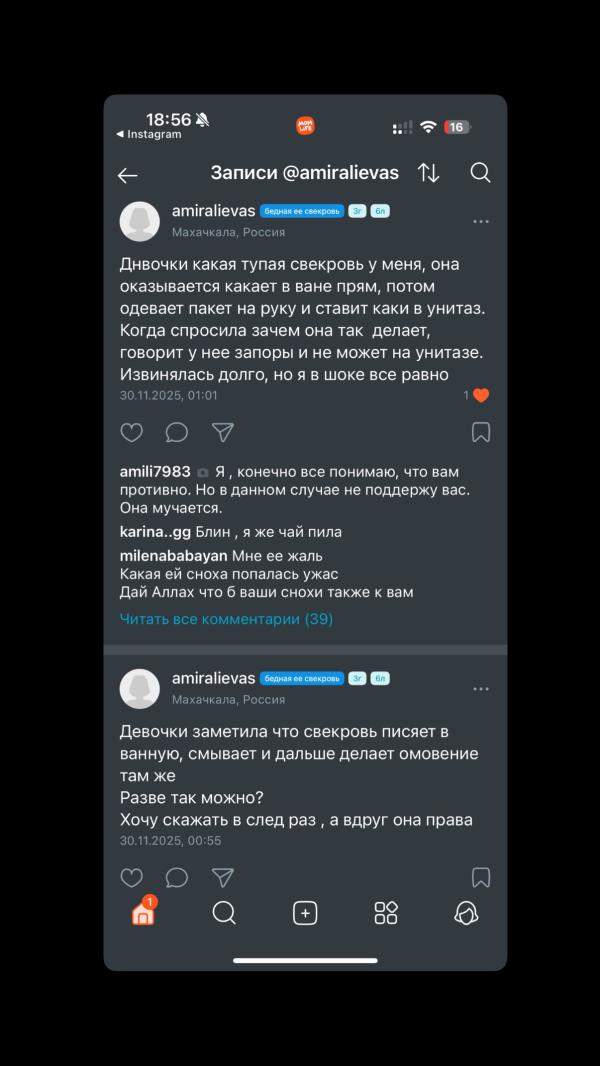Switch to the Search tab in bottom navigation
Image resolution: width=600 pixels, height=1066 pixels.
pos(224,912)
